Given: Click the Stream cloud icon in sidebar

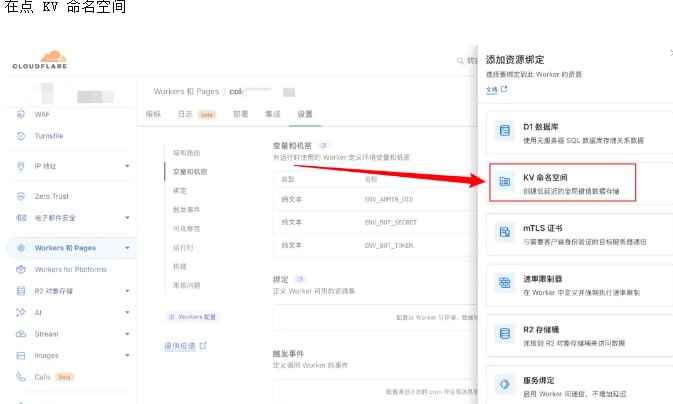Looking at the screenshot, I should click(21, 334).
